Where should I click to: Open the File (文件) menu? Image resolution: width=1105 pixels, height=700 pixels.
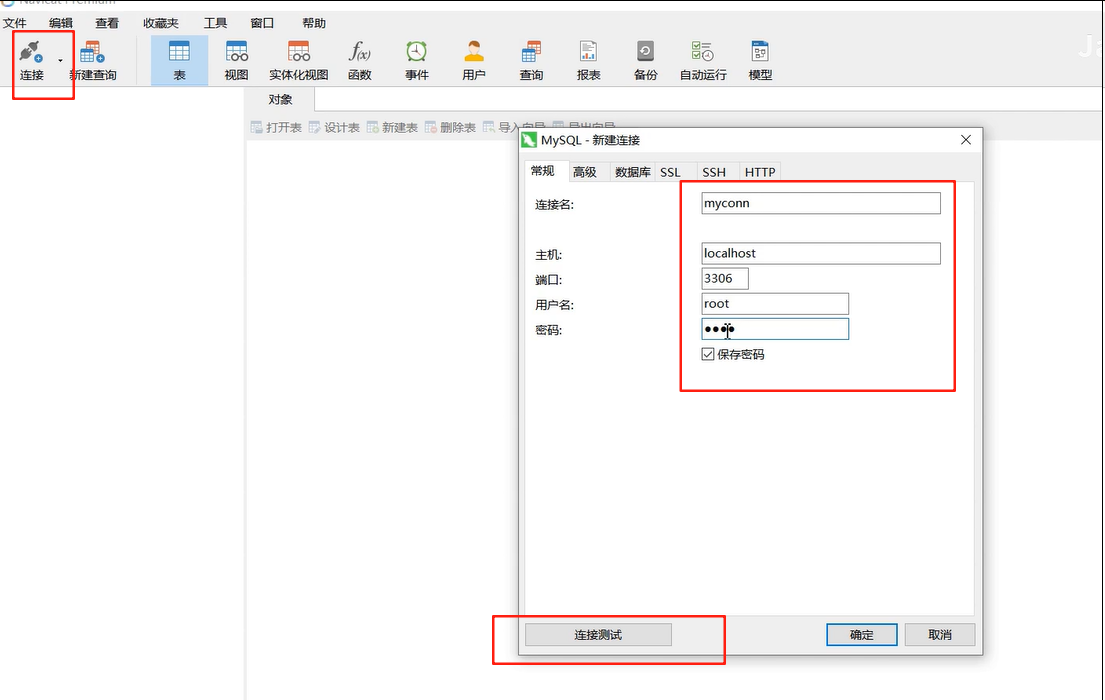14,23
